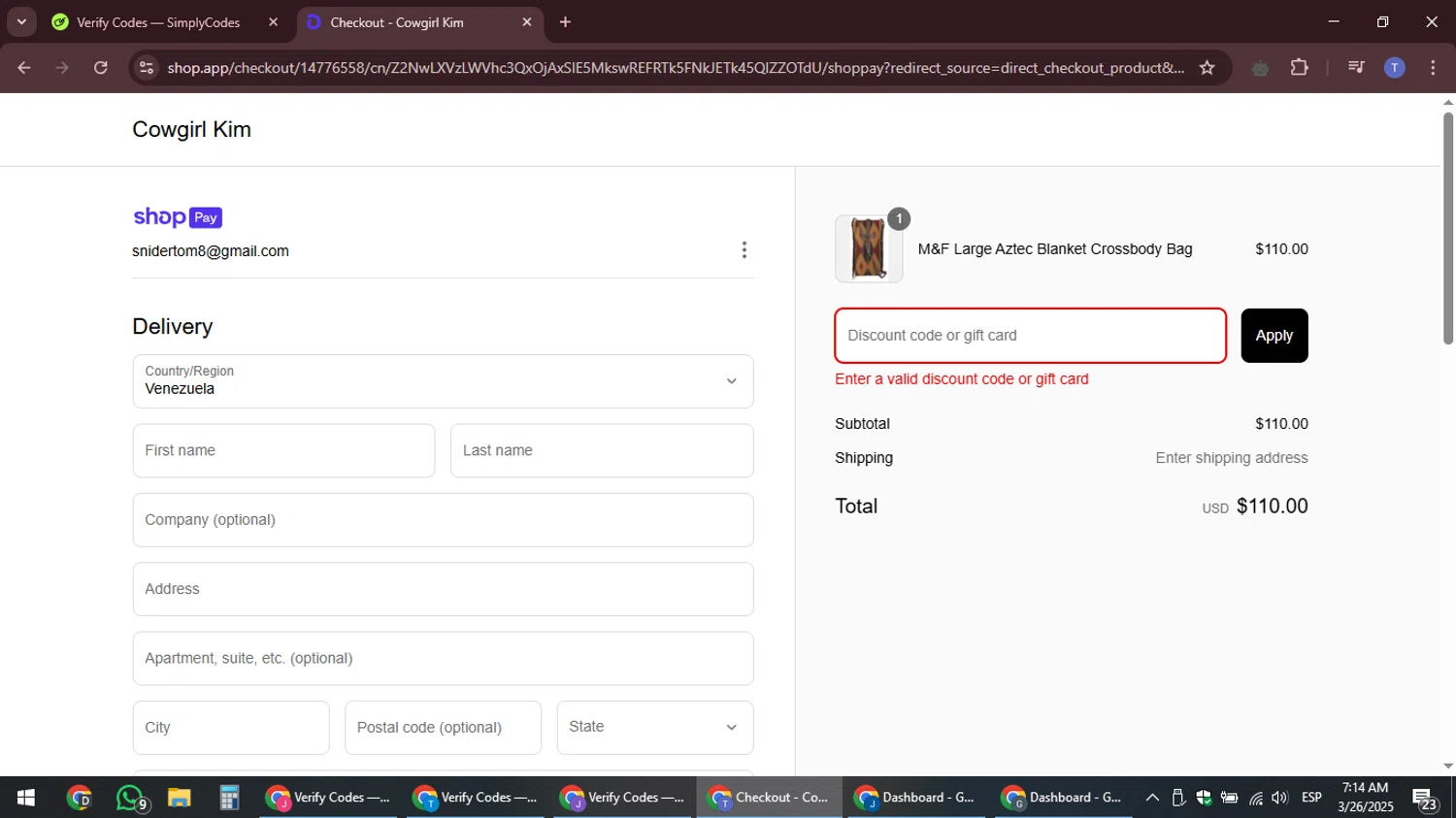Click Enter shipping address text
Image resolution: width=1456 pixels, height=818 pixels.
coord(1232,458)
